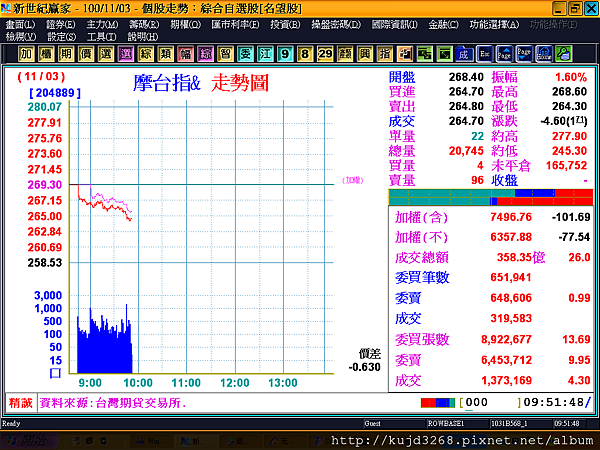Click the Windows 開始 Start button
600x450 pixels.
29,441
